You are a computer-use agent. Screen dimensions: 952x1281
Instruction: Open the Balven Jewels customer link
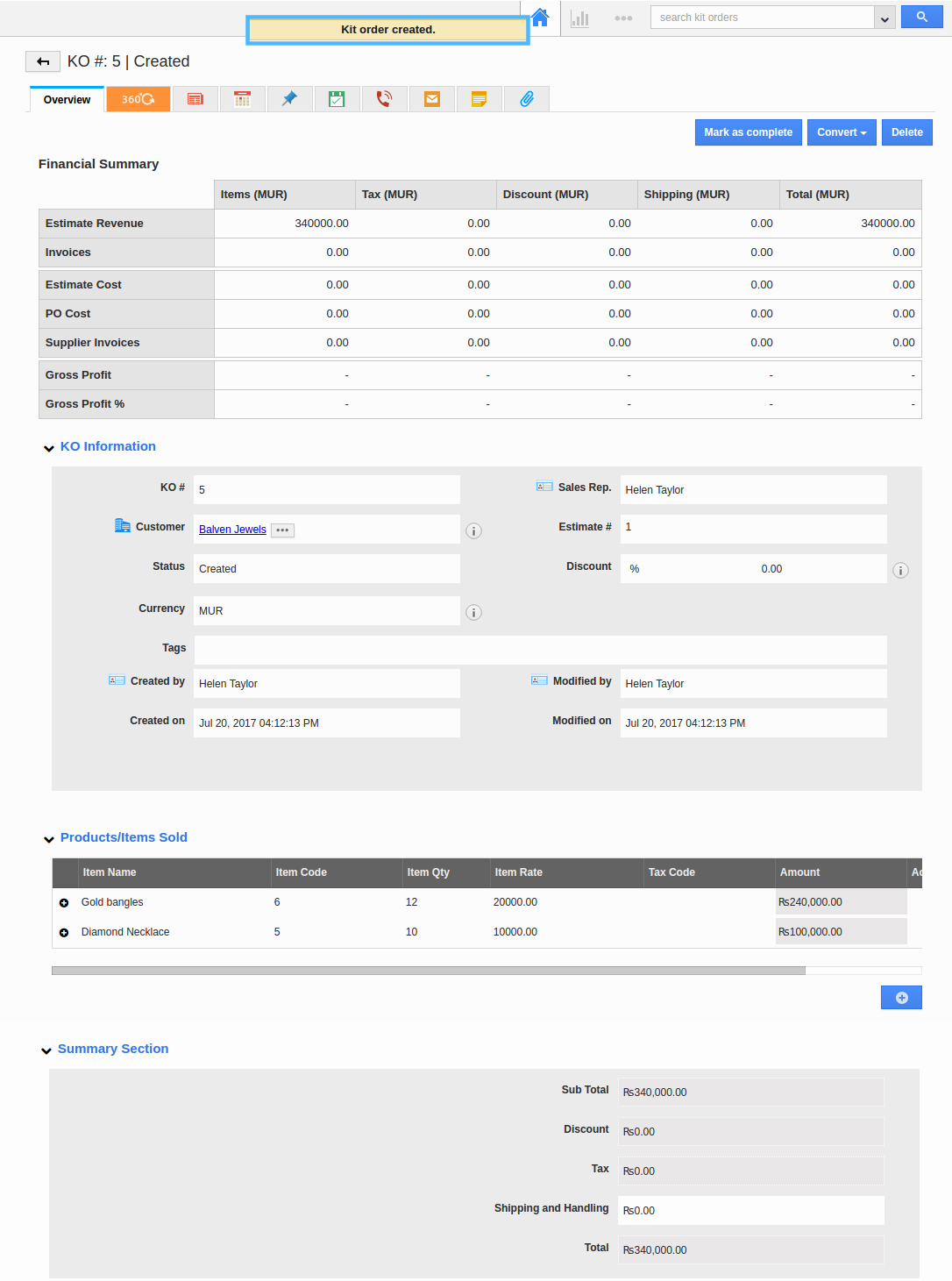(231, 529)
